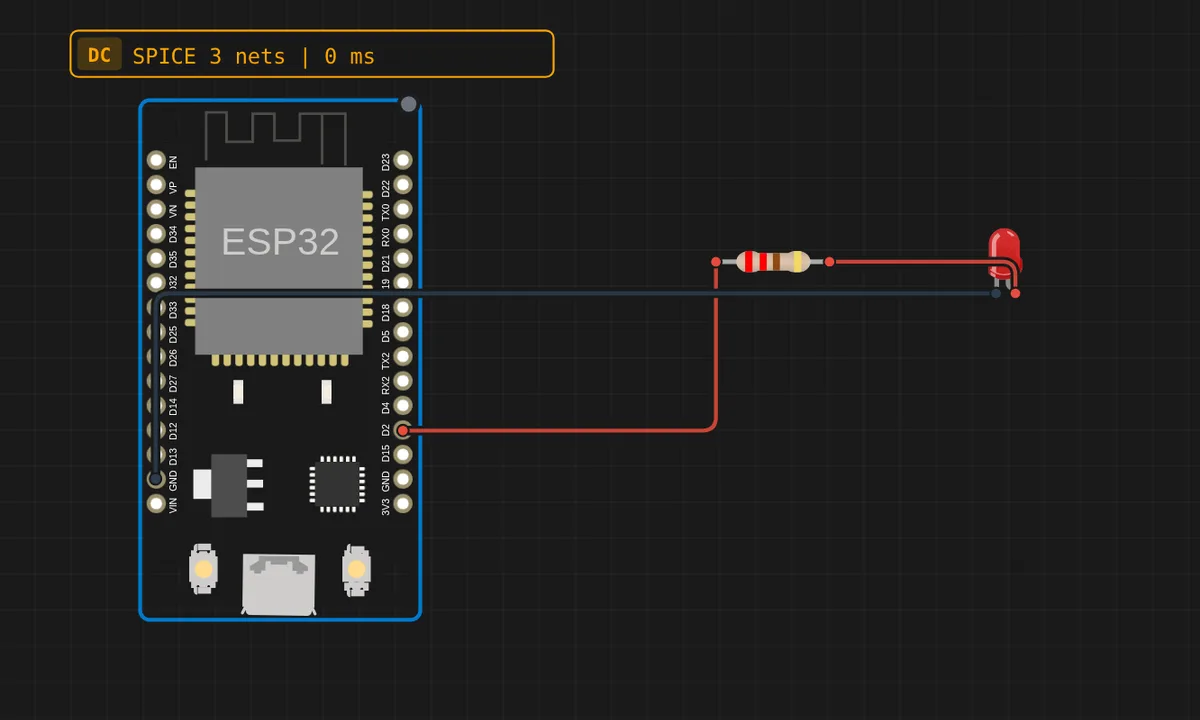Click the ESP32 chip module label

[x=280, y=242]
